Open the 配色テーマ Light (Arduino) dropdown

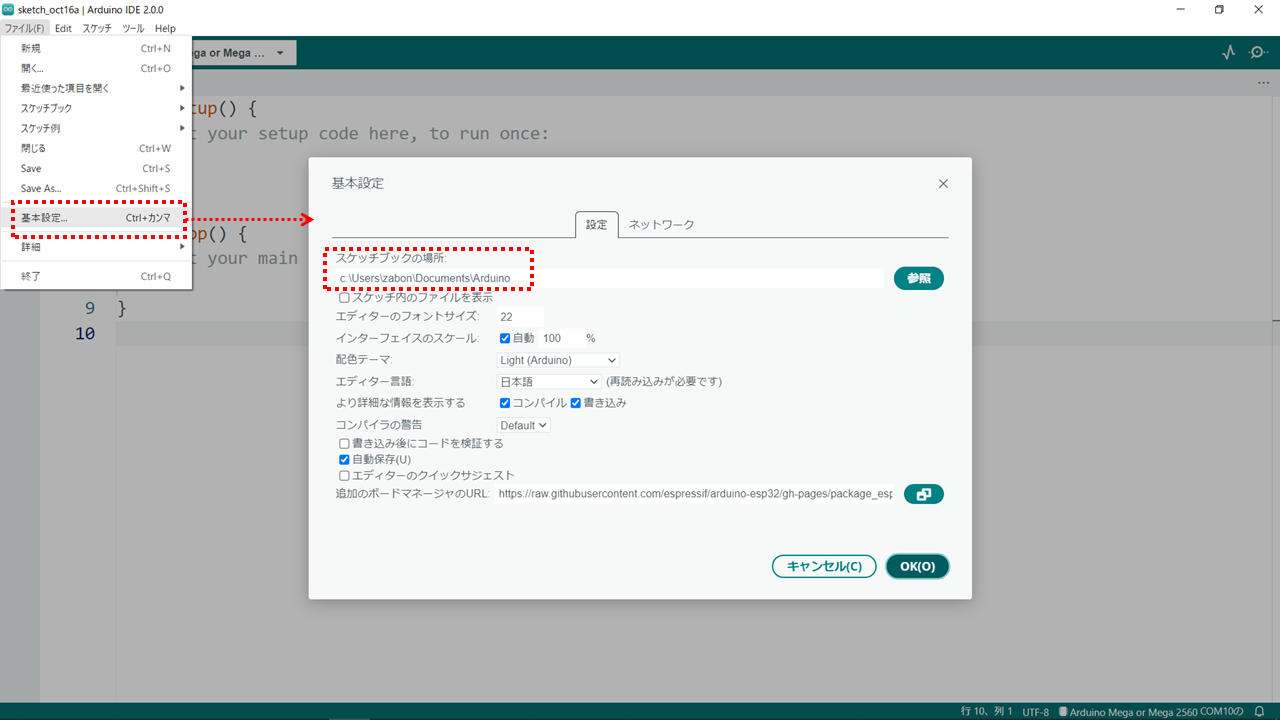[558, 360]
